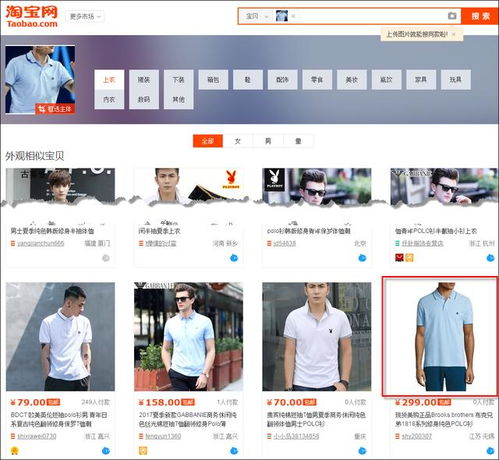Switch to the 全部 filter tab

[208, 141]
